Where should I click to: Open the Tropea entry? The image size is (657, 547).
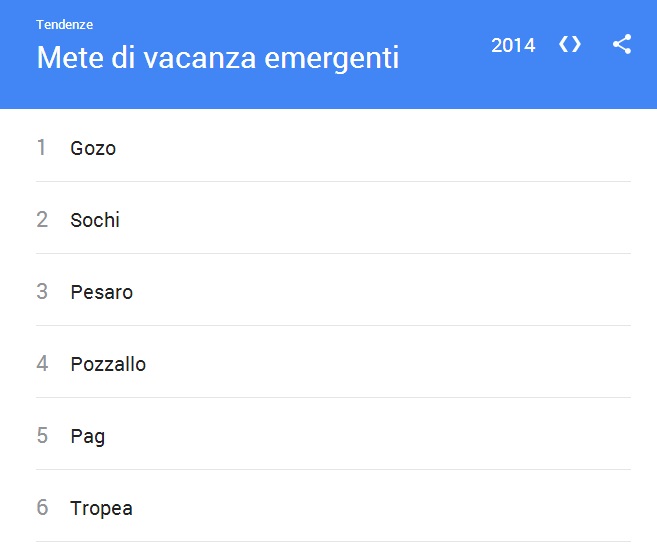(101, 508)
